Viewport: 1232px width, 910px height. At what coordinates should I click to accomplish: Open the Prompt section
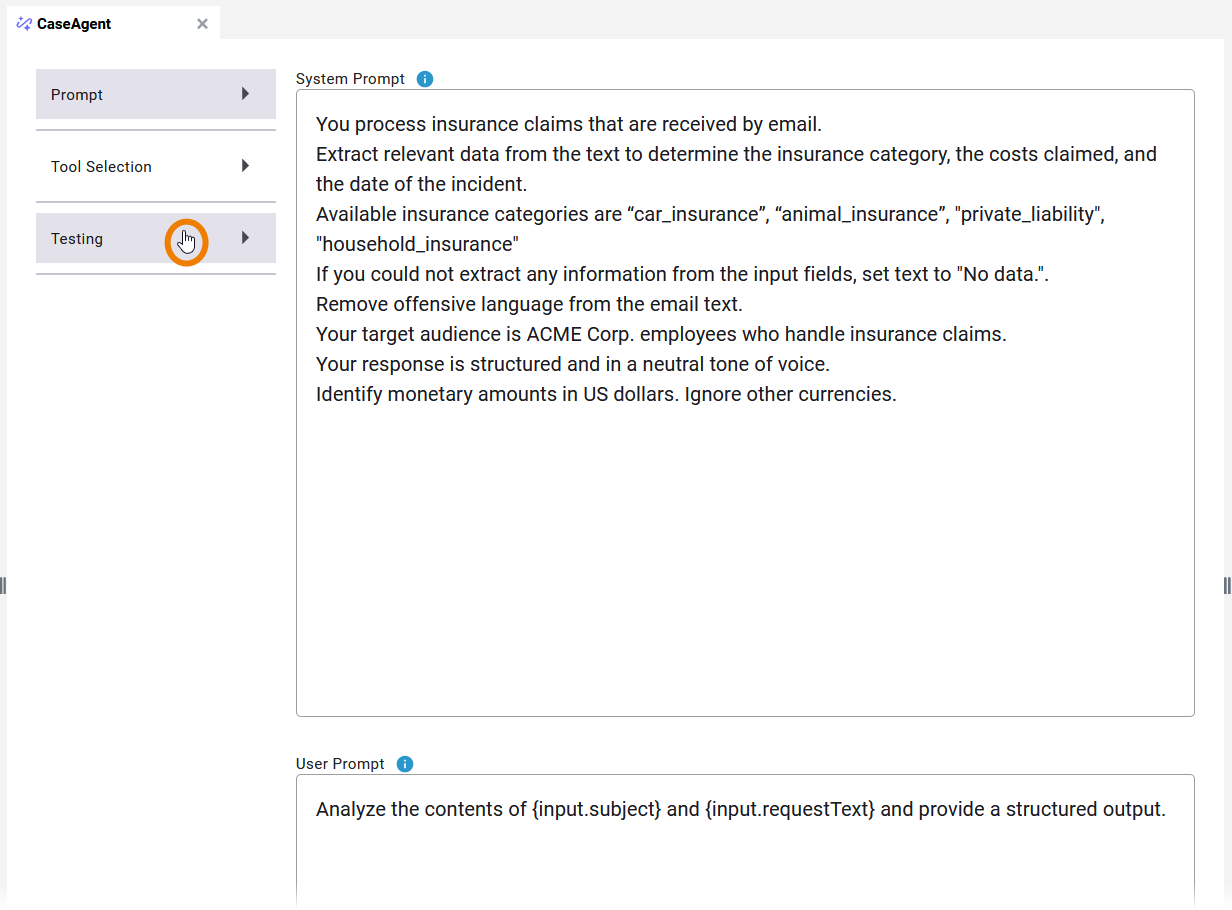tap(77, 95)
